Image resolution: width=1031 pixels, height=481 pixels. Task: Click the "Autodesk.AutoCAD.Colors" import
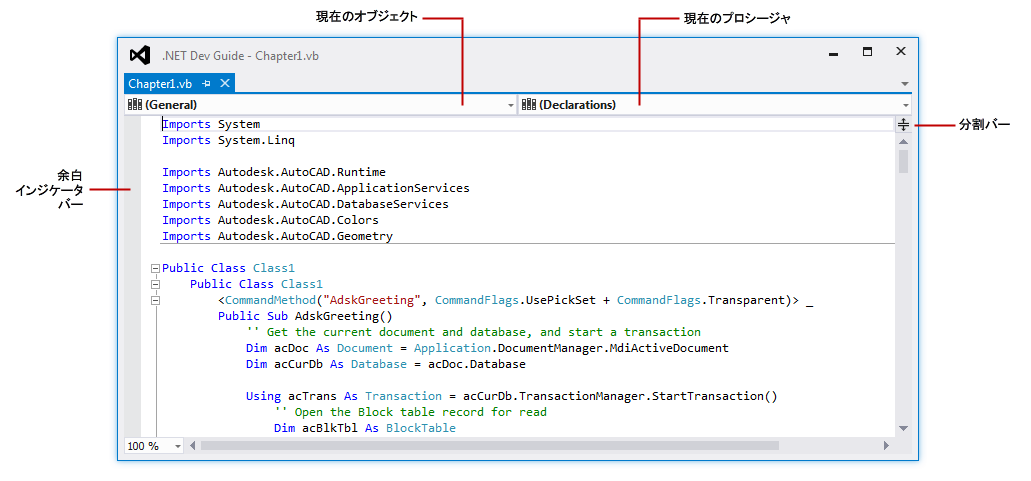pos(298,220)
